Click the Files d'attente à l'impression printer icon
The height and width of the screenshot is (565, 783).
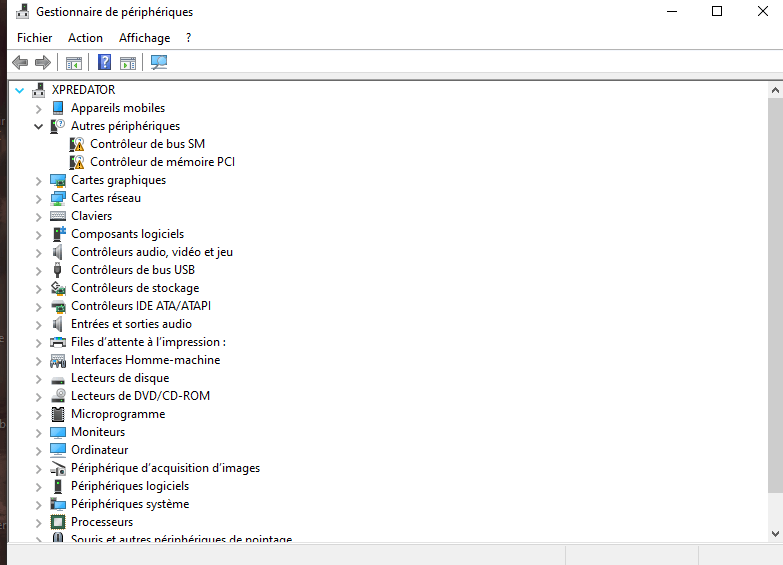[58, 342]
